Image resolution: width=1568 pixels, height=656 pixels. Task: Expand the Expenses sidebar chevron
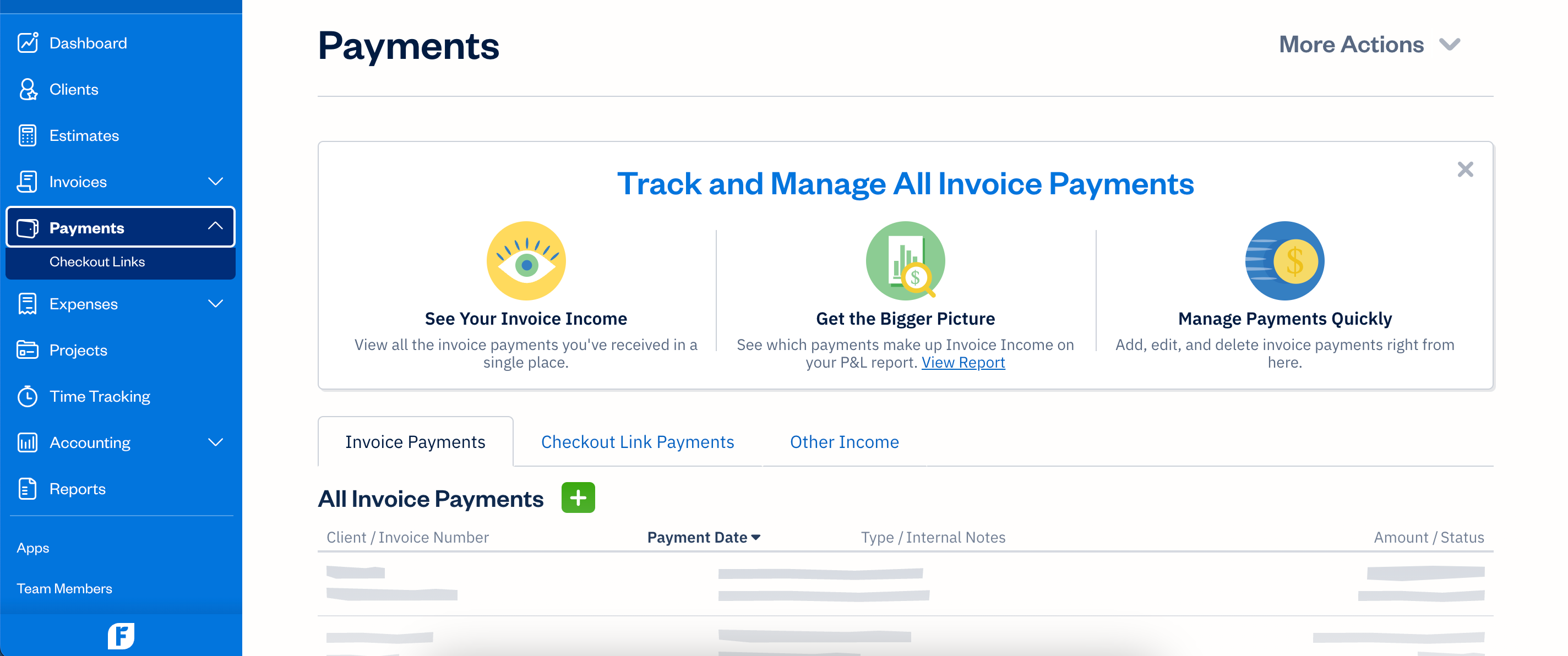[x=215, y=304]
